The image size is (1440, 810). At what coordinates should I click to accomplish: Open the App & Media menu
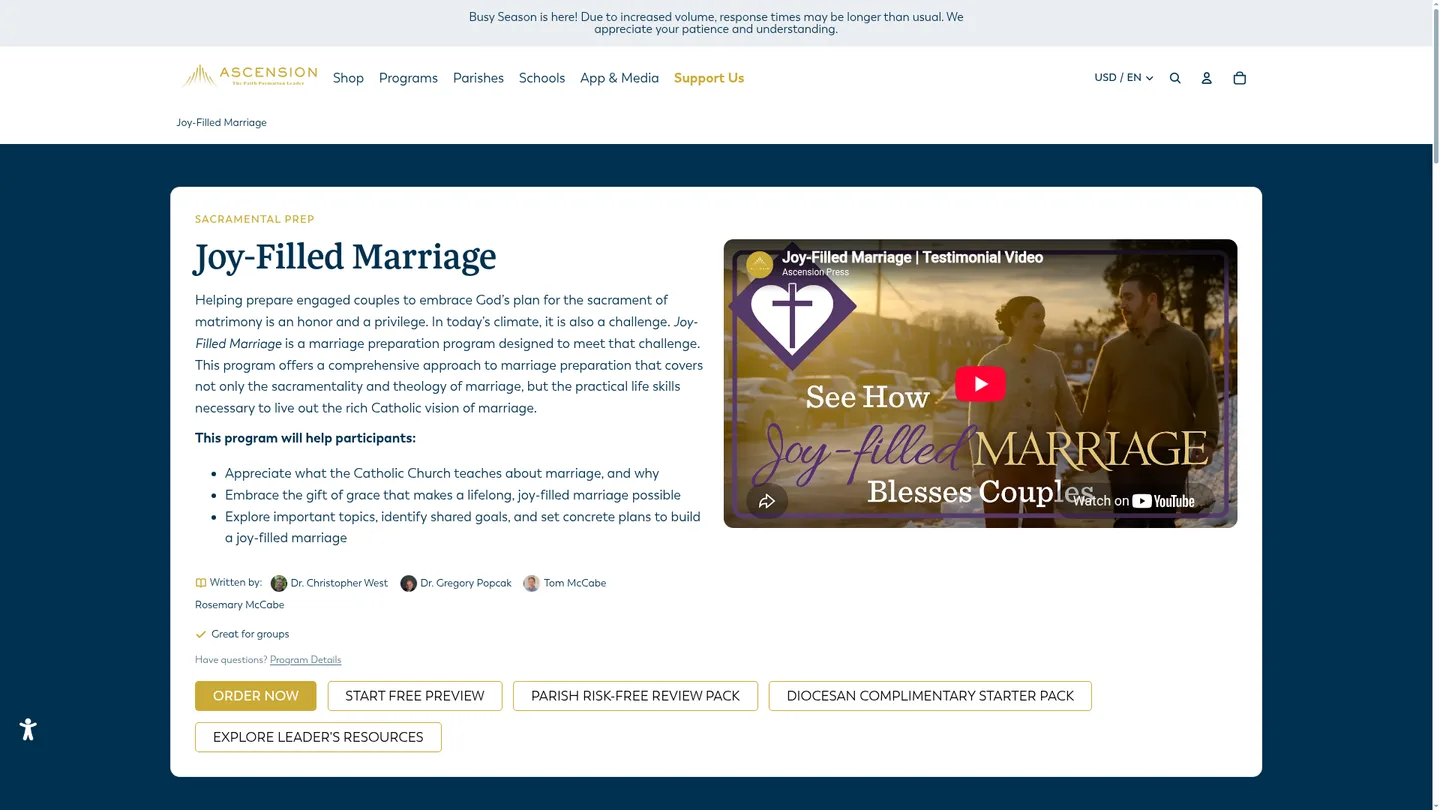pos(619,78)
